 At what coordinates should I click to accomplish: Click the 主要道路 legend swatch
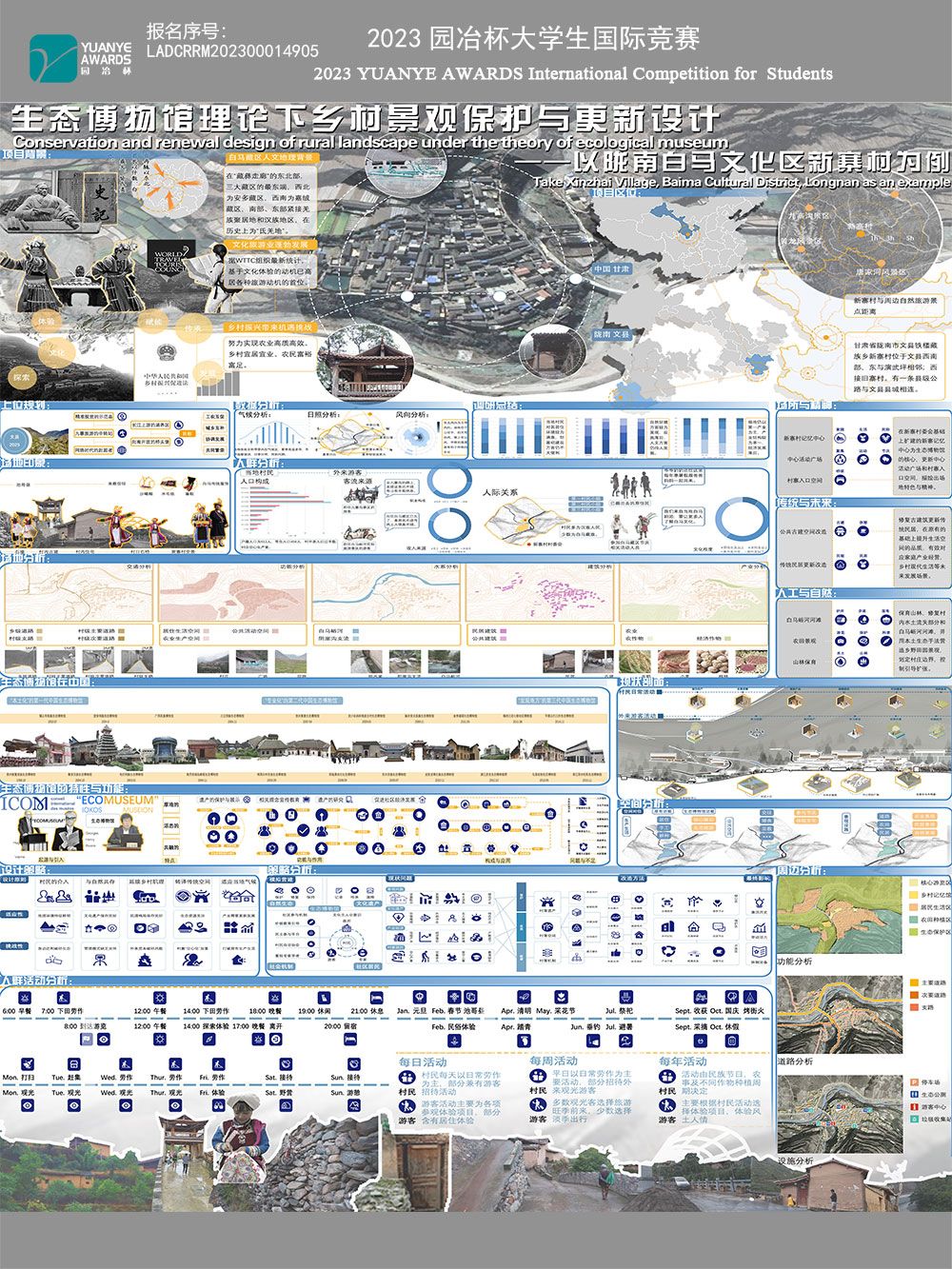pos(912,982)
